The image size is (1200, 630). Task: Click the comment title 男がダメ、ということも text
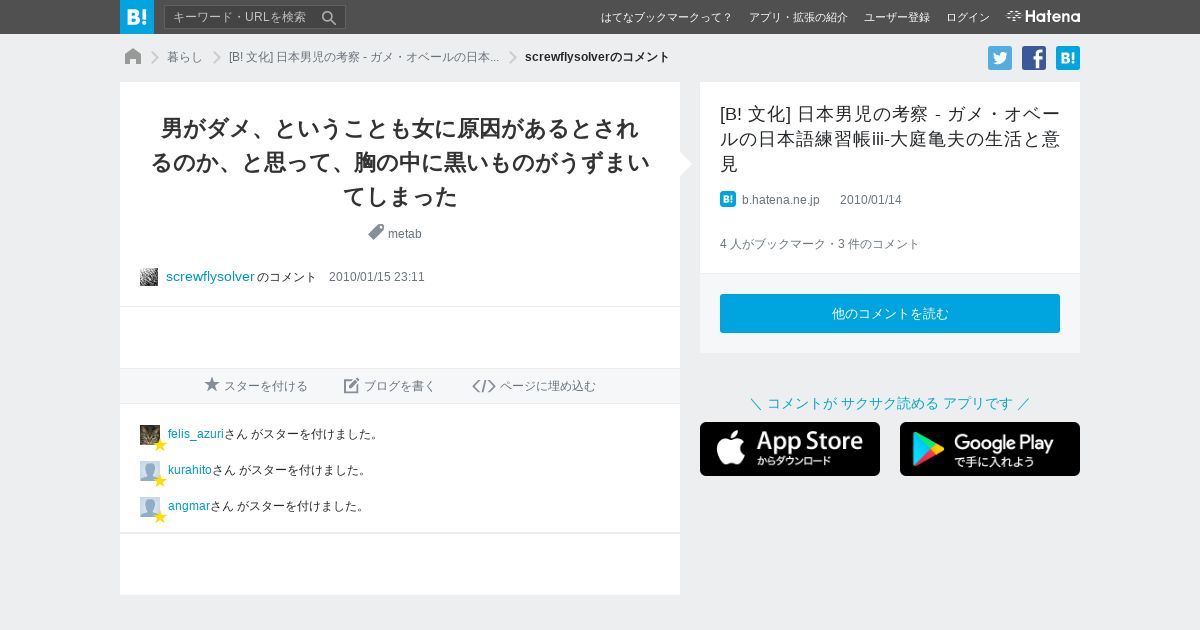coord(400,162)
